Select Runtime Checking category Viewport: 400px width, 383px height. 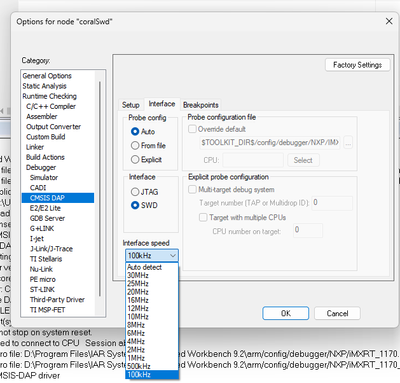point(50,96)
